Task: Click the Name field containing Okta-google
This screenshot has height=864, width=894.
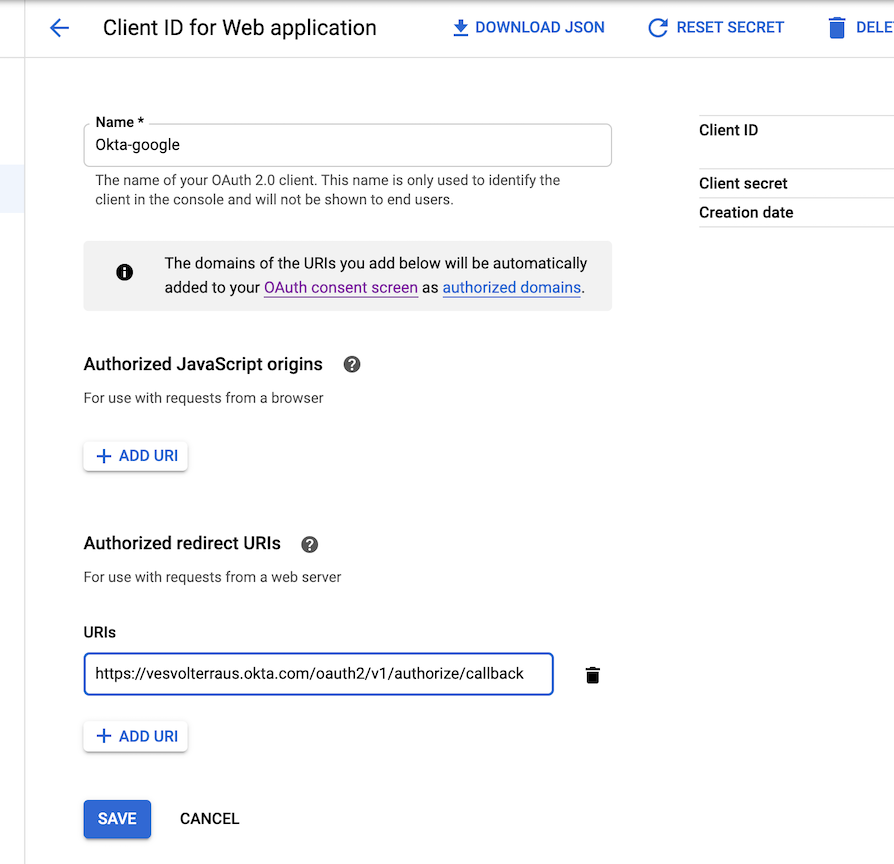Action: (x=347, y=145)
